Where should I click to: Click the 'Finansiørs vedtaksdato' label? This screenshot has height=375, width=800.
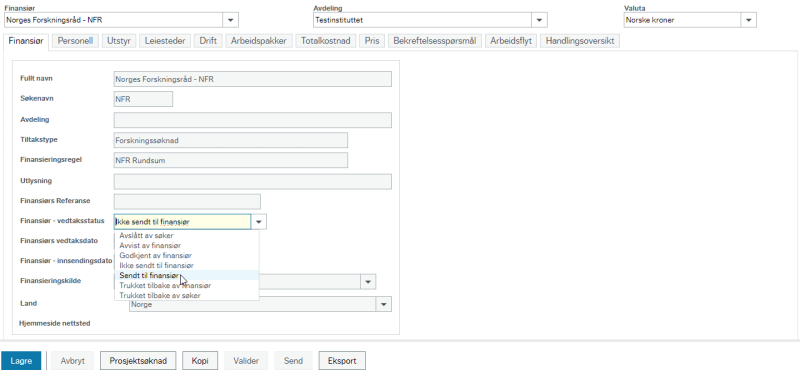click(59, 240)
